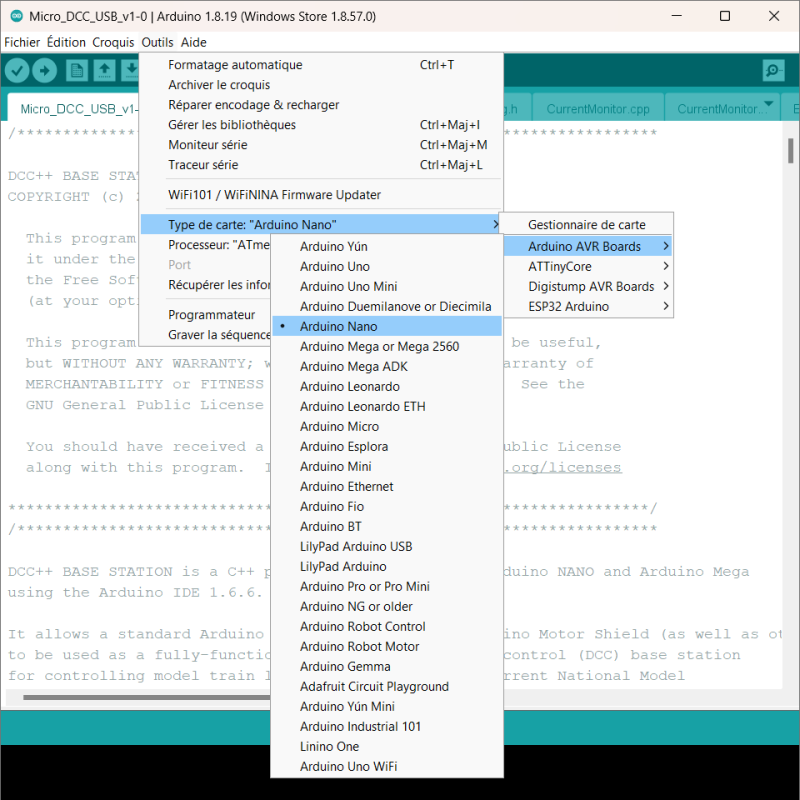Choose Arduino Pro or Pro Mini
The height and width of the screenshot is (800, 800).
(387, 586)
